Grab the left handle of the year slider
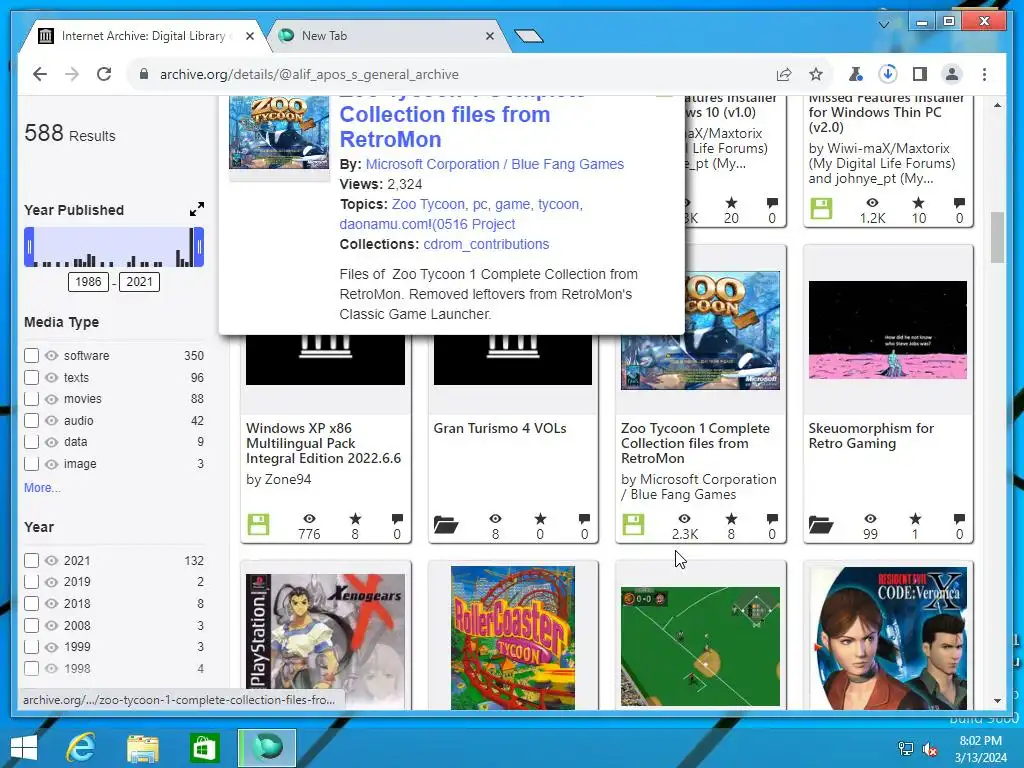This screenshot has width=1024, height=768. (29, 247)
